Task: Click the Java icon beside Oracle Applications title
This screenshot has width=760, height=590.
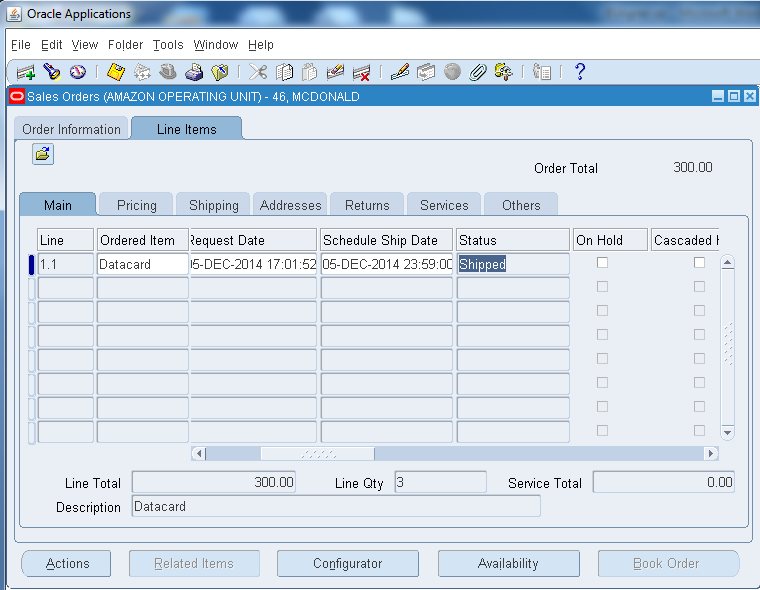Action: (x=14, y=14)
